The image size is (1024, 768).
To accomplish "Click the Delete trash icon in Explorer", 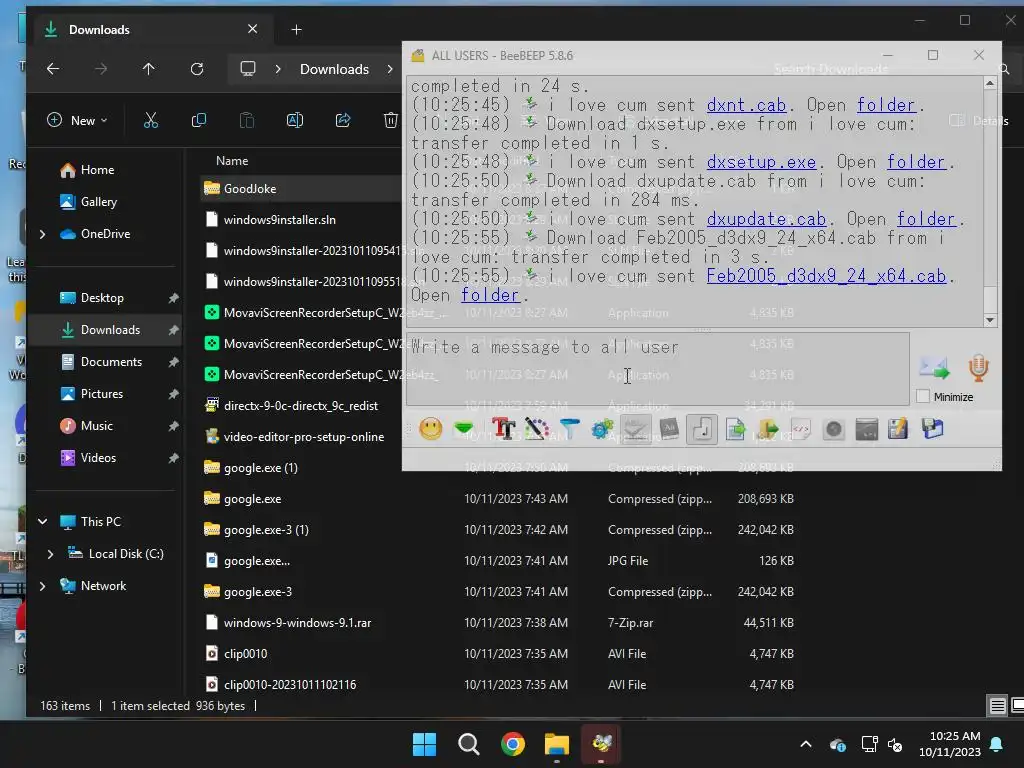I will click(x=391, y=120).
